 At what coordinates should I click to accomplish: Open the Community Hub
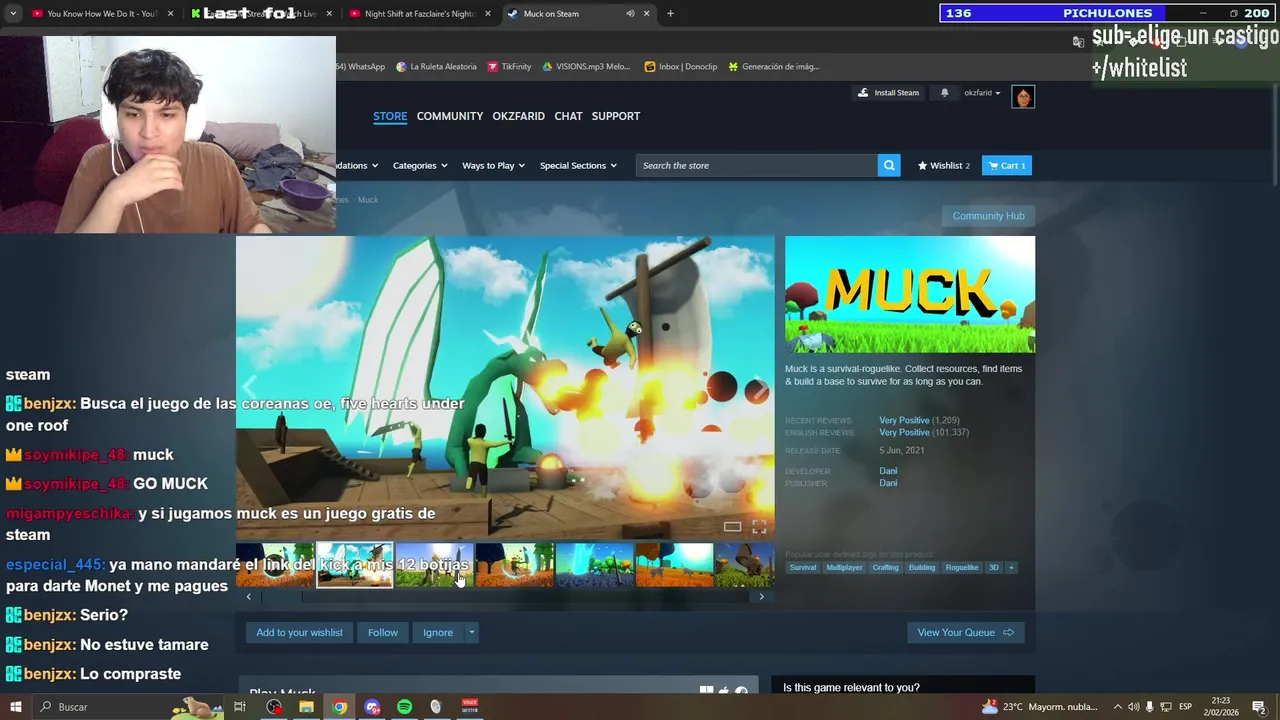pos(988,216)
